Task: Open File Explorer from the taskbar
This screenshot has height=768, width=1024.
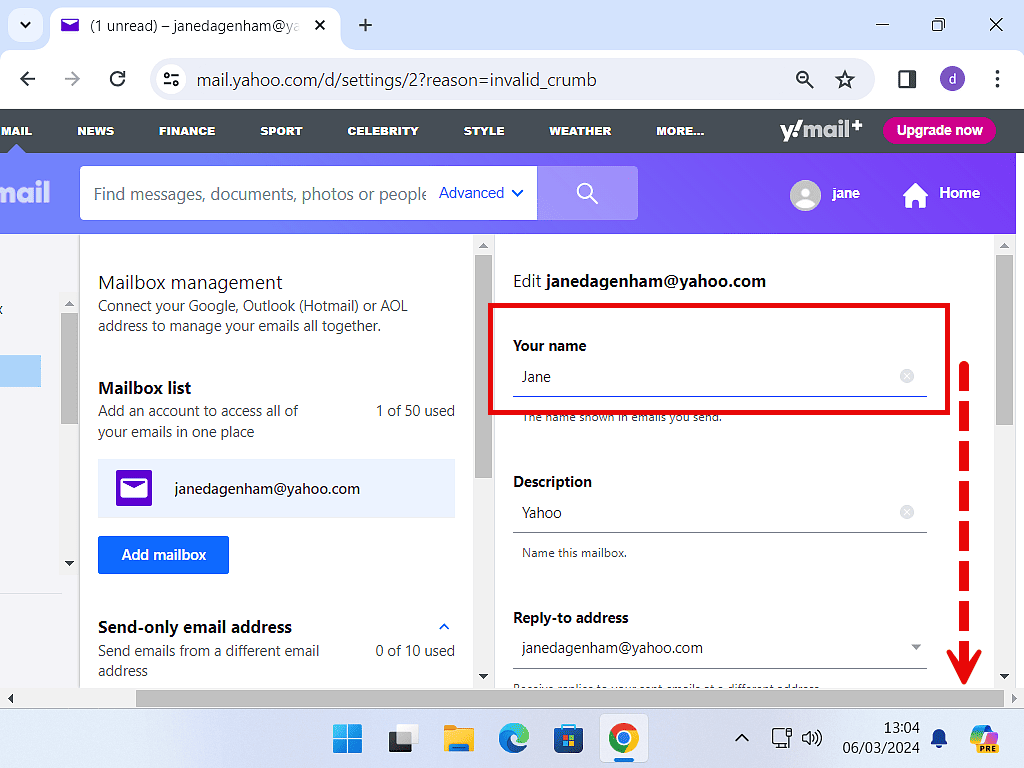Action: 458,739
